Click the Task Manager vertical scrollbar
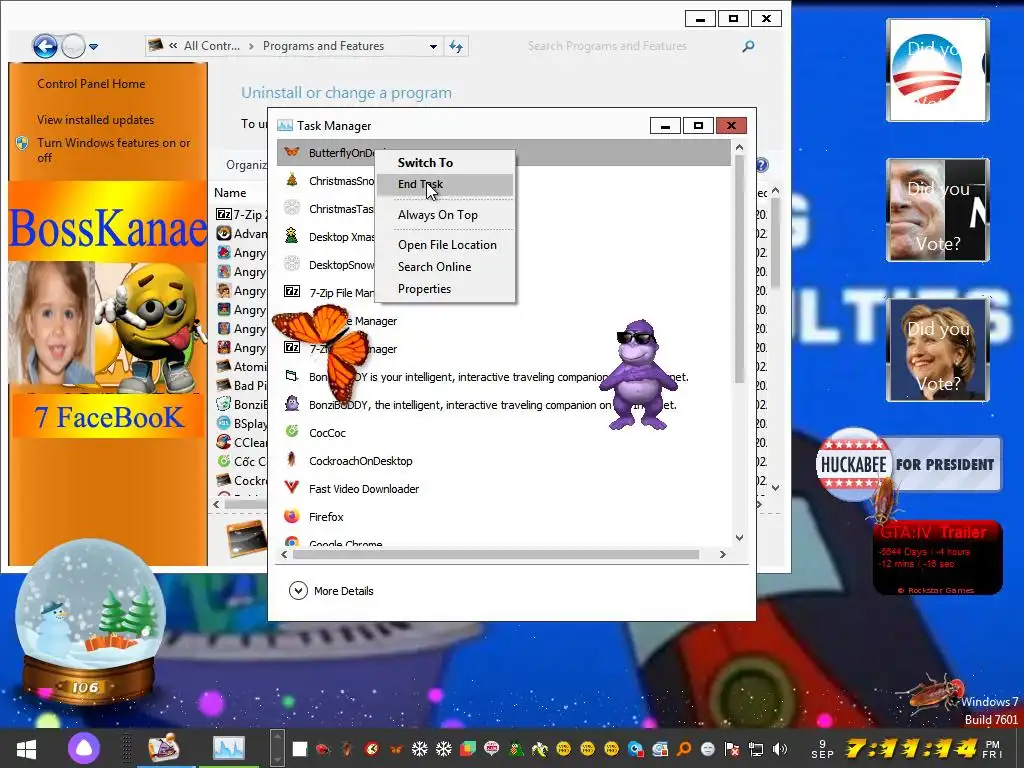Viewport: 1024px width, 768px height. tap(739, 269)
